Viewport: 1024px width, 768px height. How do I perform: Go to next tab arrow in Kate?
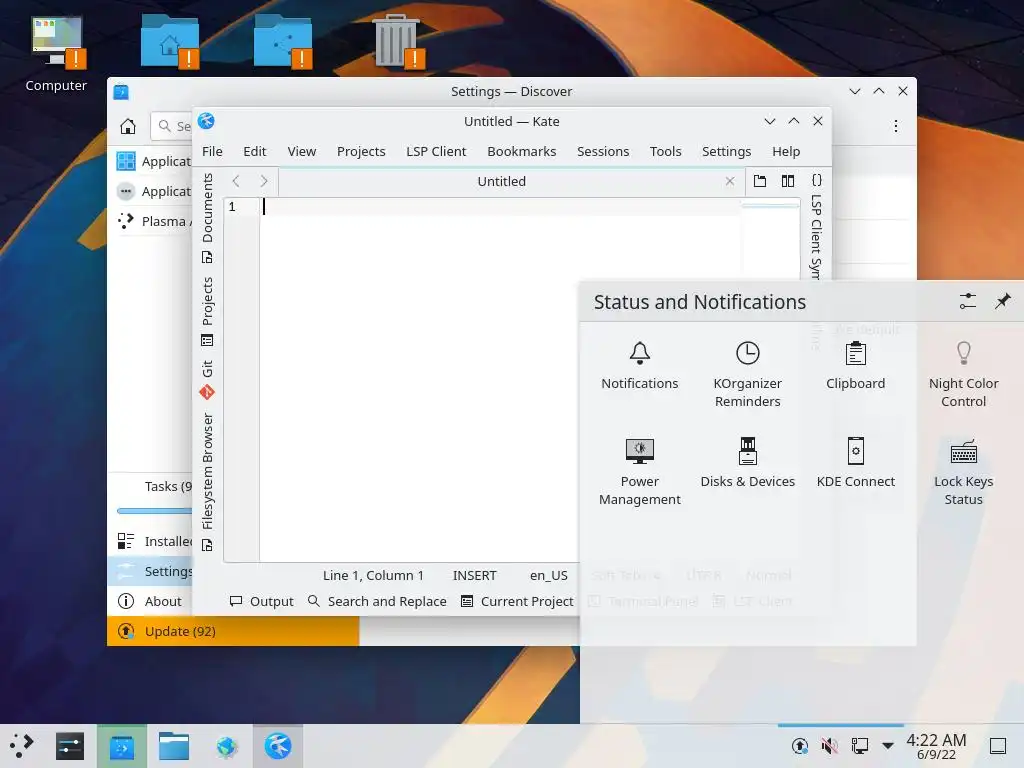tap(264, 181)
